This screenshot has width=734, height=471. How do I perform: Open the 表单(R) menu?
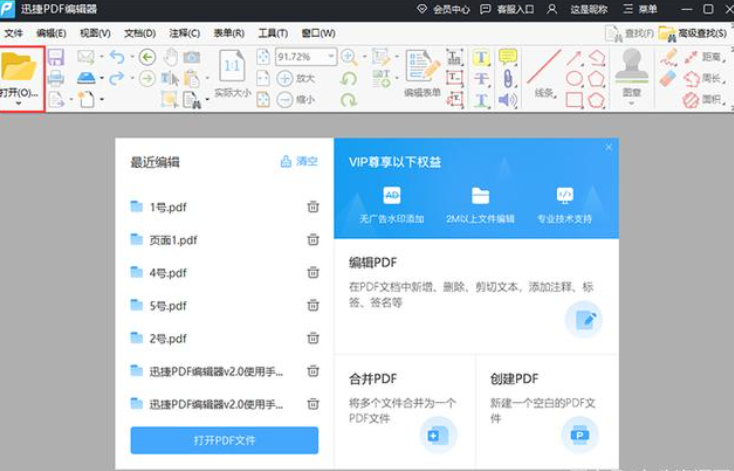click(229, 33)
